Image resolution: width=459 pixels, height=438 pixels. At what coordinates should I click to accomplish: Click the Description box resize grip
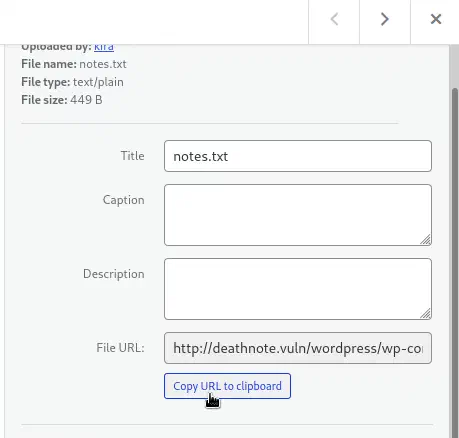coord(425,313)
